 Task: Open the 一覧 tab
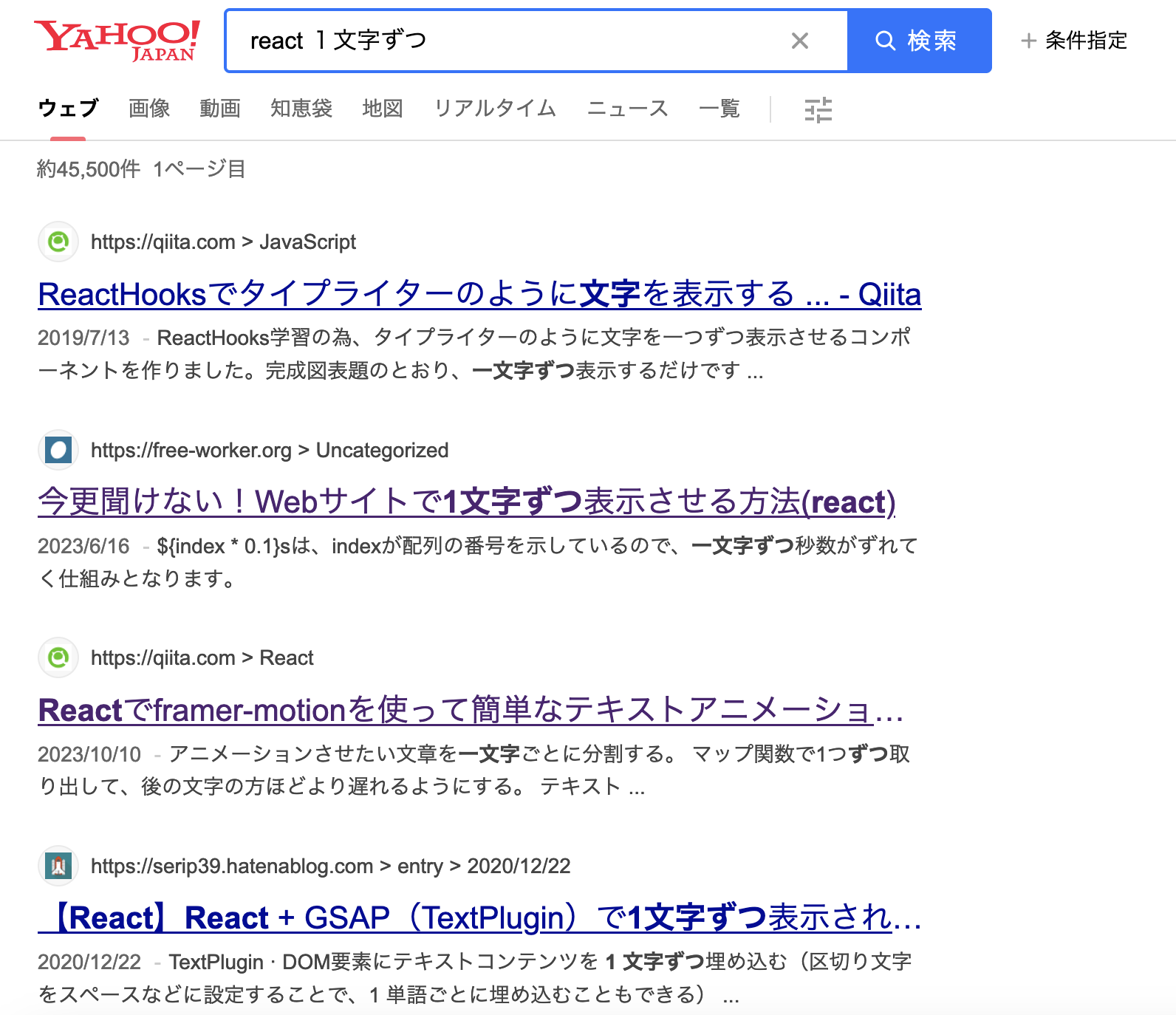click(719, 109)
